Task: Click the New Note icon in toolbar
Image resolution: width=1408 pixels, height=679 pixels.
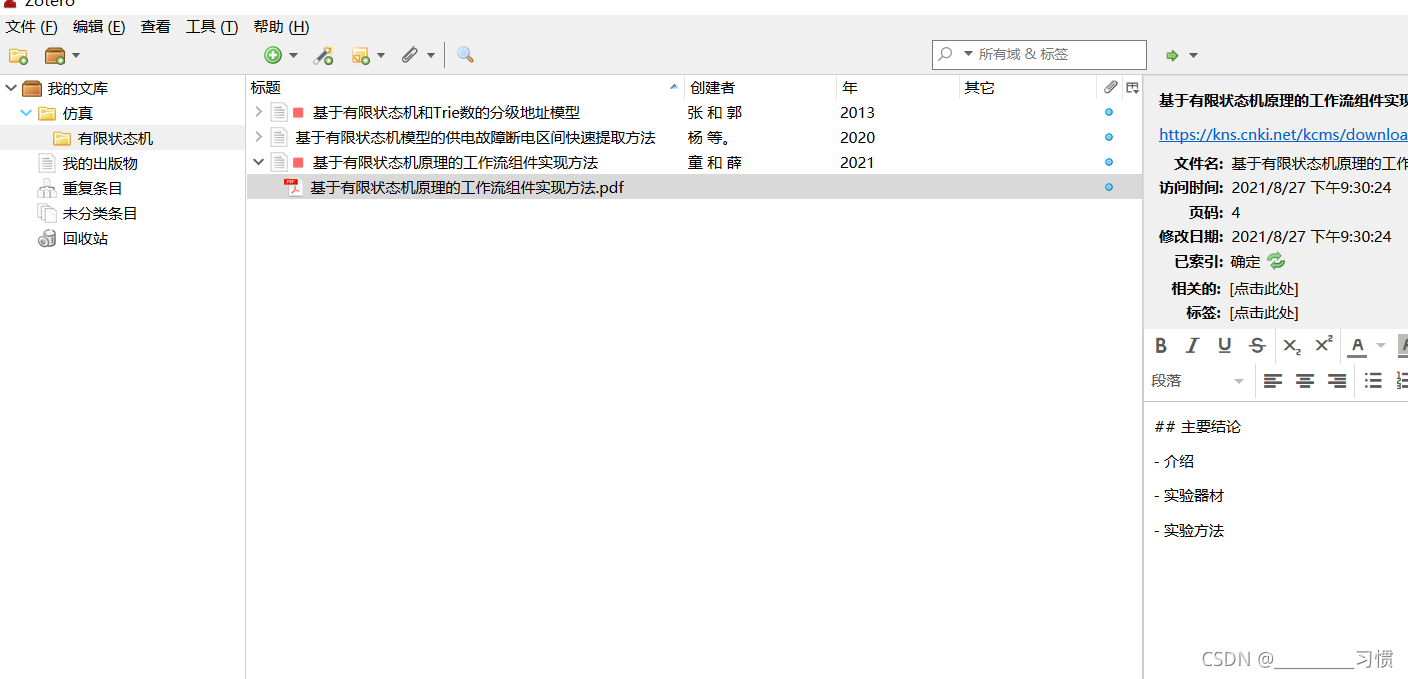Action: [x=360, y=56]
